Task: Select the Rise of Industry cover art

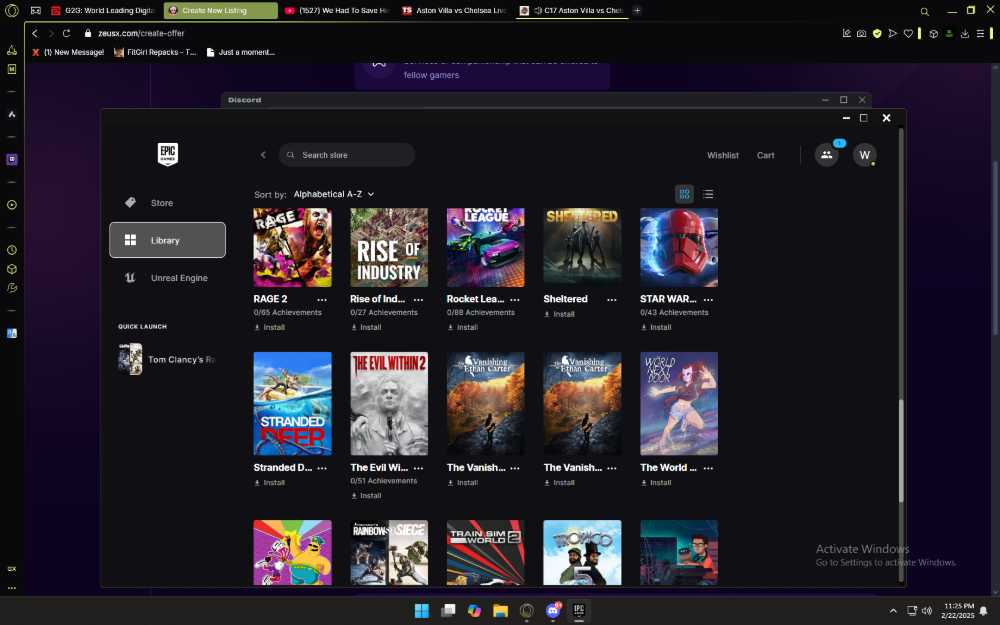Action: point(389,247)
